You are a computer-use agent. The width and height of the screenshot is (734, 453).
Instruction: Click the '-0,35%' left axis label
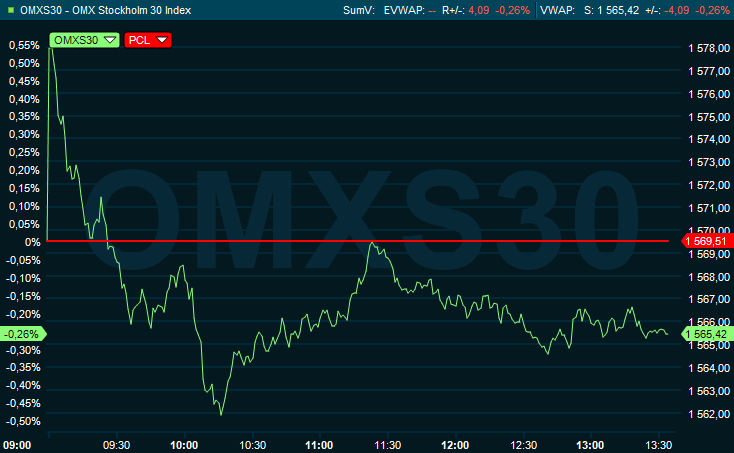23,368
